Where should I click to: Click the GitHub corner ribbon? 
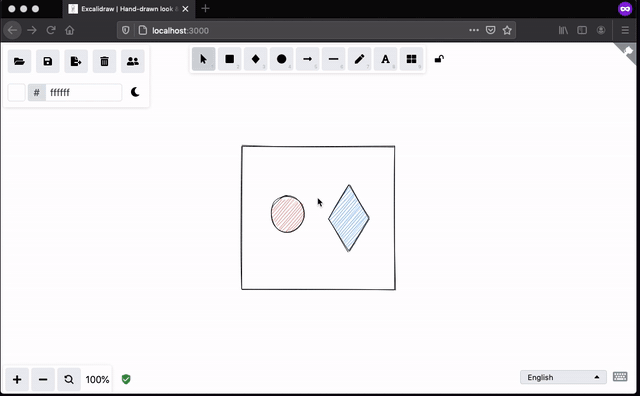pyautogui.click(x=628, y=52)
